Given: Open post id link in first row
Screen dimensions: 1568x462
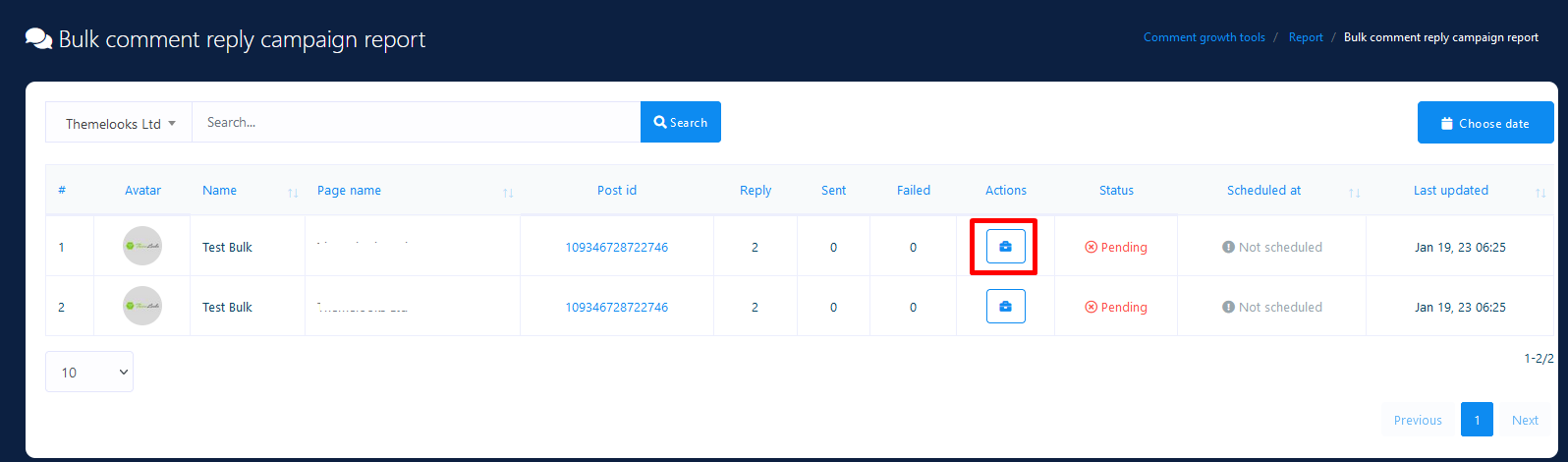Looking at the screenshot, I should click(x=616, y=247).
